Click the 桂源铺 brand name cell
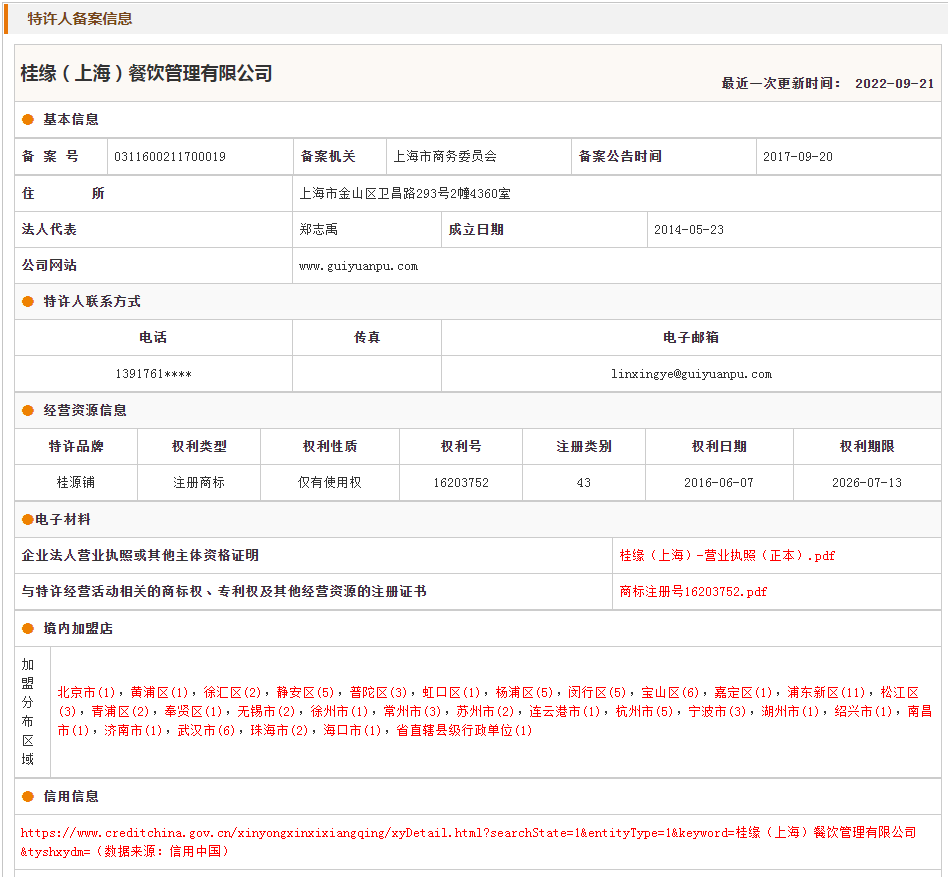The height and width of the screenshot is (877, 948). [x=76, y=483]
